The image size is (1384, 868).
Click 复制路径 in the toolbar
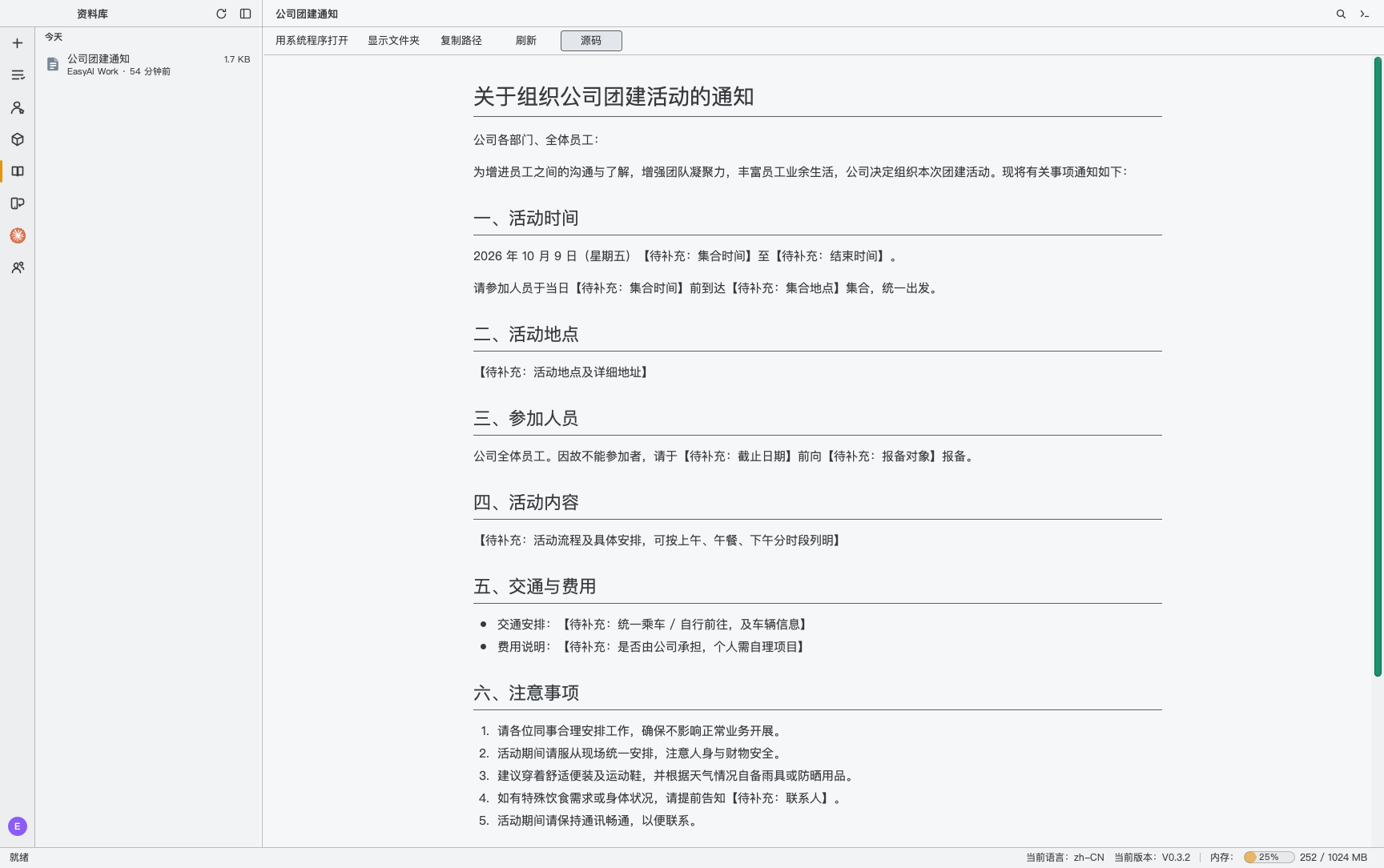[461, 41]
